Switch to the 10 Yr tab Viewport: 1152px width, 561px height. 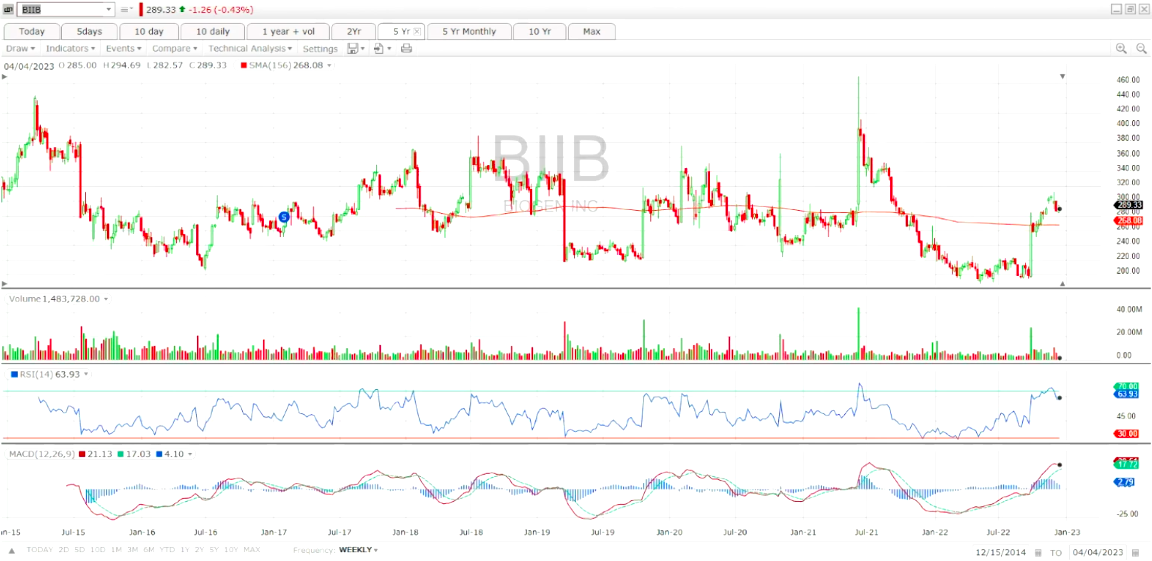539,32
